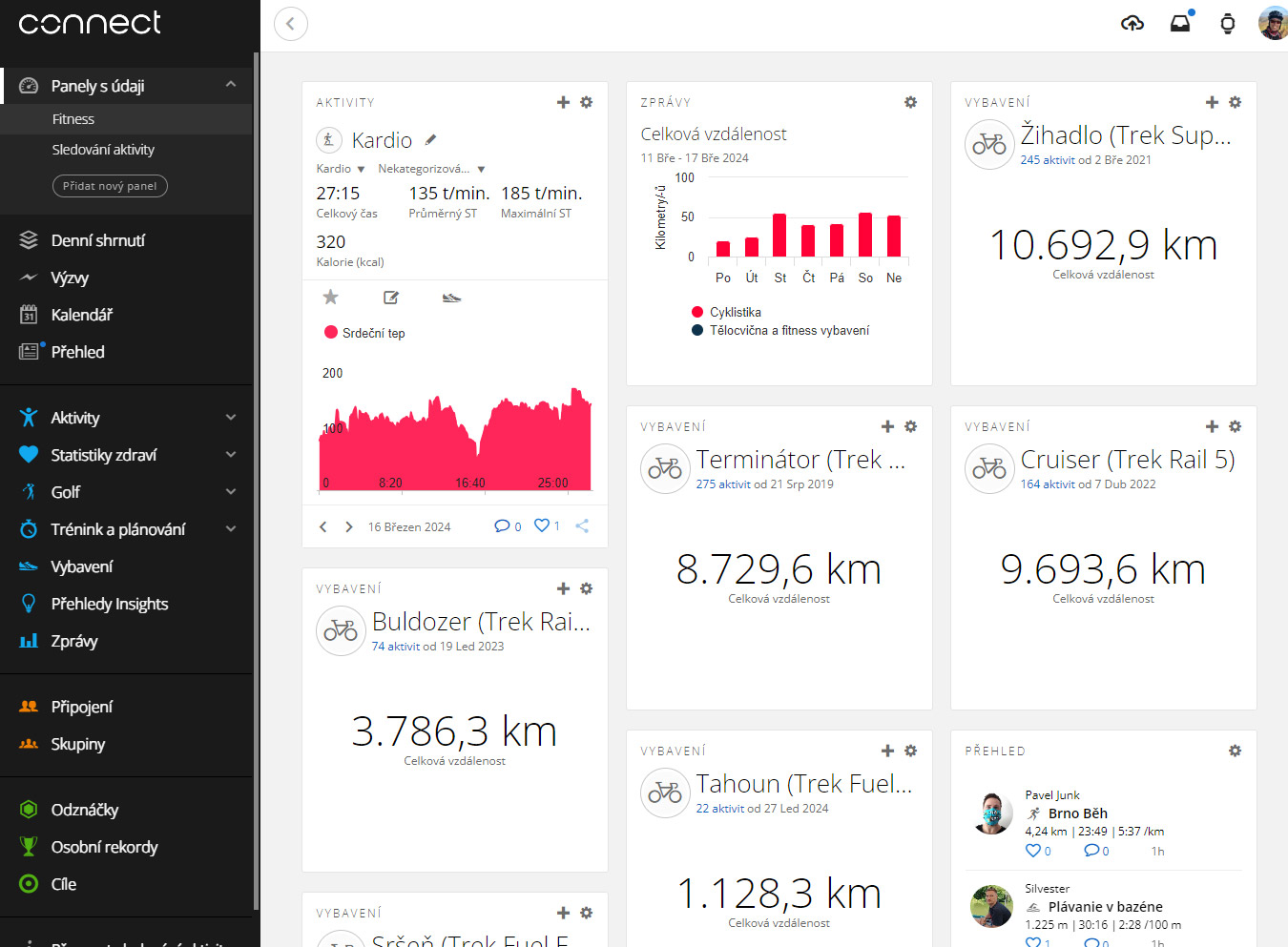Viewport: 1288px width, 947px height.
Task: Open Terminátor card settings gear
Action: point(911,426)
